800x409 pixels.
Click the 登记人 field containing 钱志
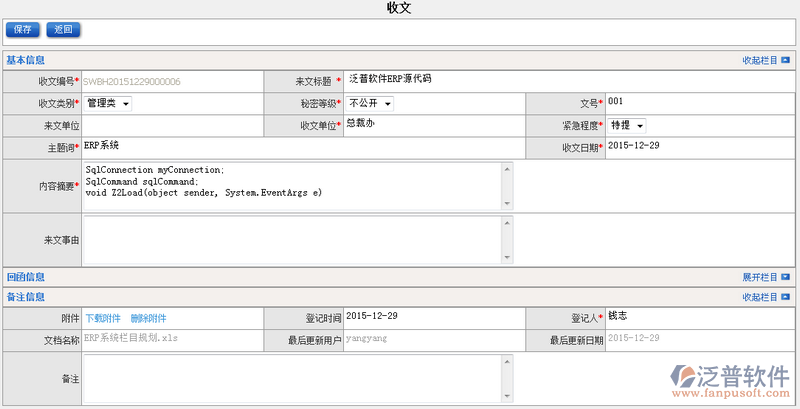[700, 318]
